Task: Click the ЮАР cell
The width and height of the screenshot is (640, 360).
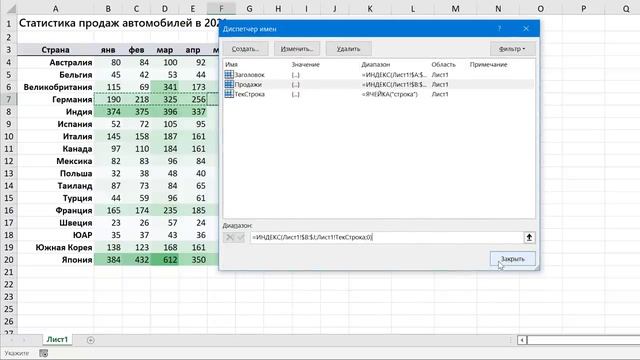Action: 56,235
